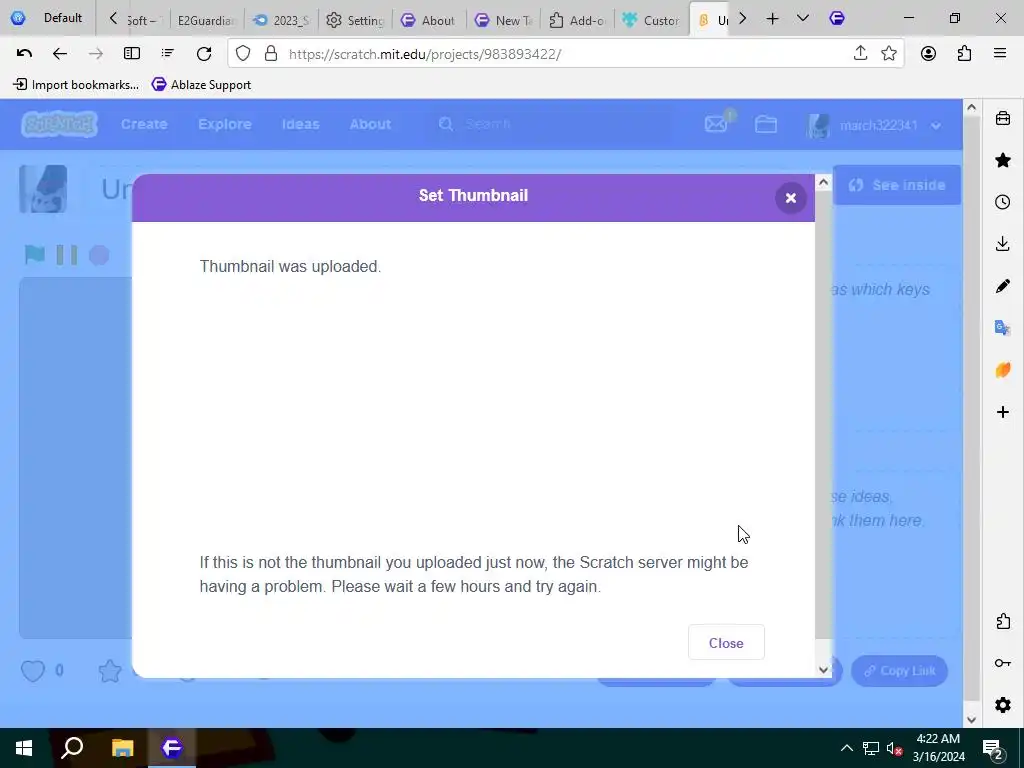The width and height of the screenshot is (1024, 768).
Task: Open Ablaze Support bookmark
Action: tap(201, 85)
